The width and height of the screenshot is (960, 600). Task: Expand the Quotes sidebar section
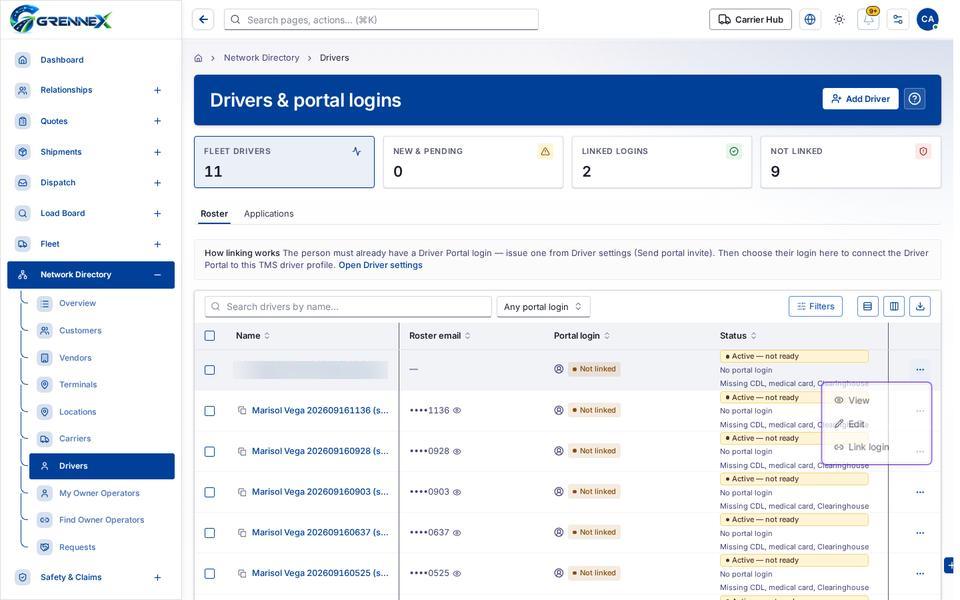coord(157,121)
